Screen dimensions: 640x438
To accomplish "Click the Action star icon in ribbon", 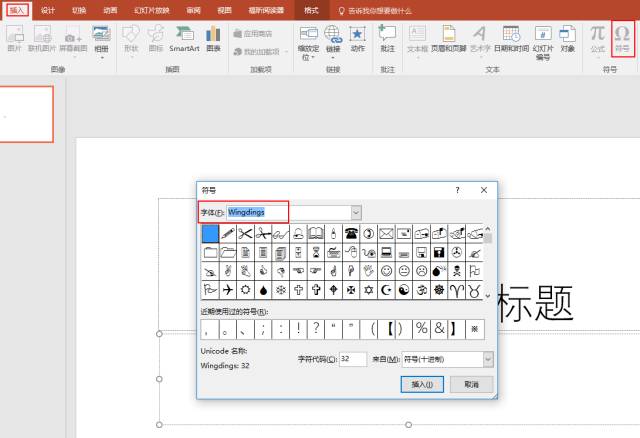I will coord(357,39).
